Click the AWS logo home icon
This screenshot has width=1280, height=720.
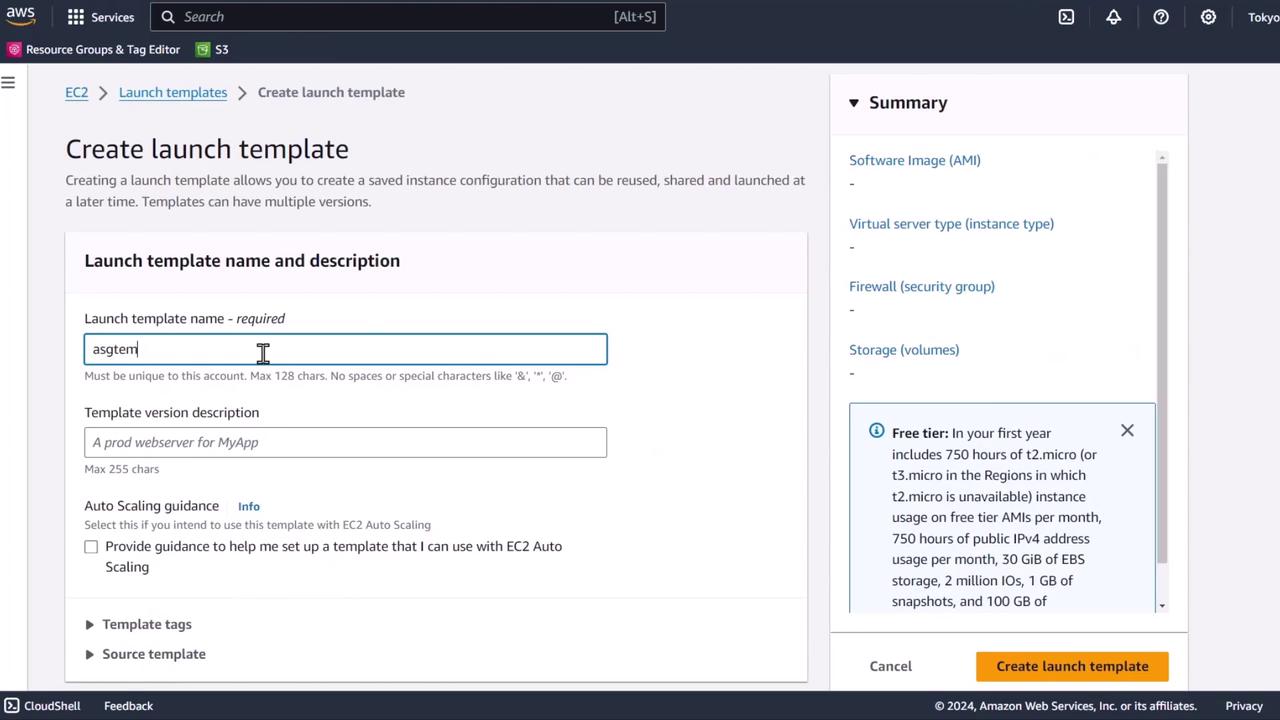[21, 16]
